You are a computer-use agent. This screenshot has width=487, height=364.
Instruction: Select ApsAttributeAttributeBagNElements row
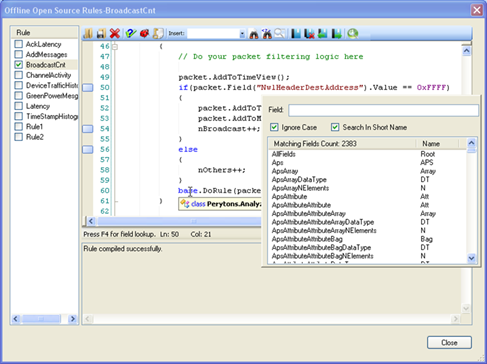pos(367,256)
